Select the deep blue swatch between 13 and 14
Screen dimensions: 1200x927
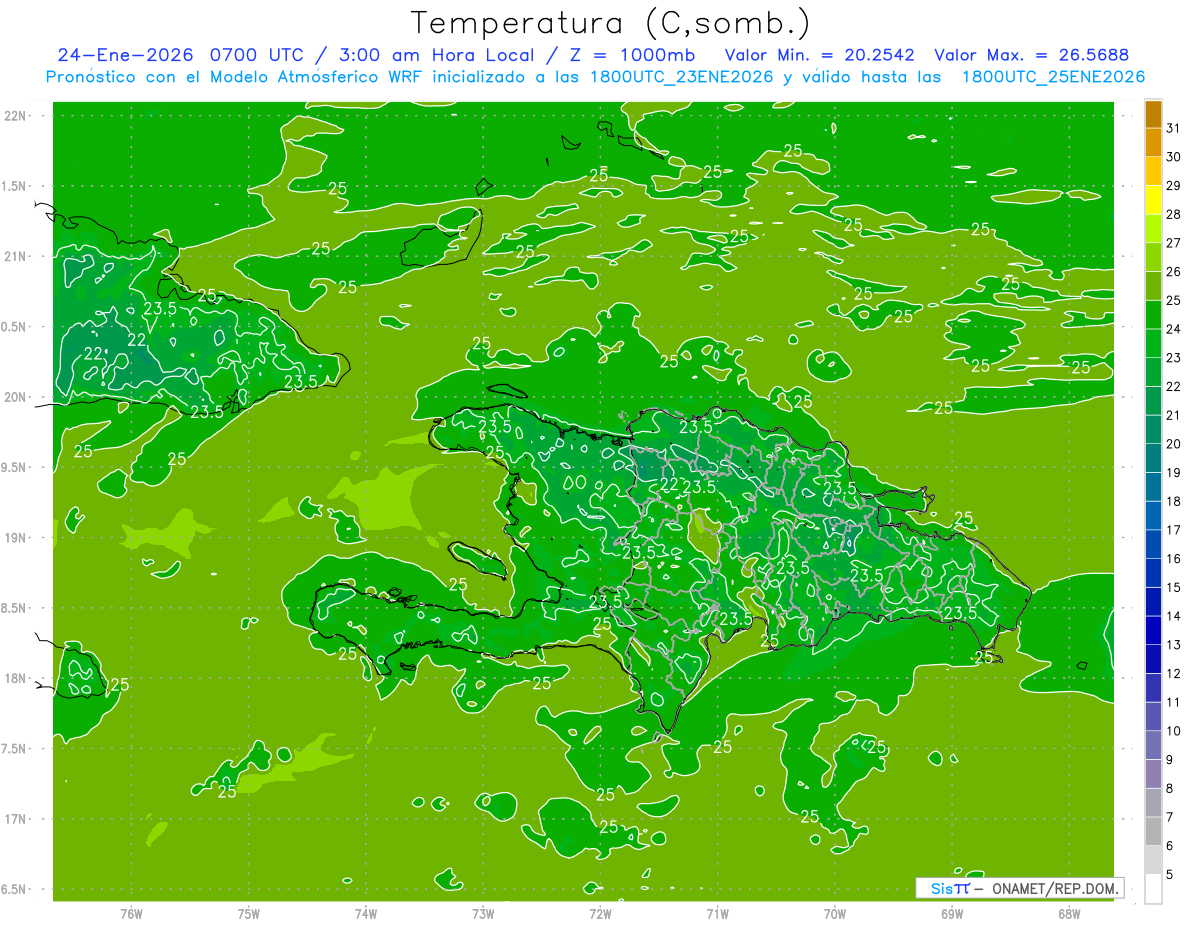1153,630
